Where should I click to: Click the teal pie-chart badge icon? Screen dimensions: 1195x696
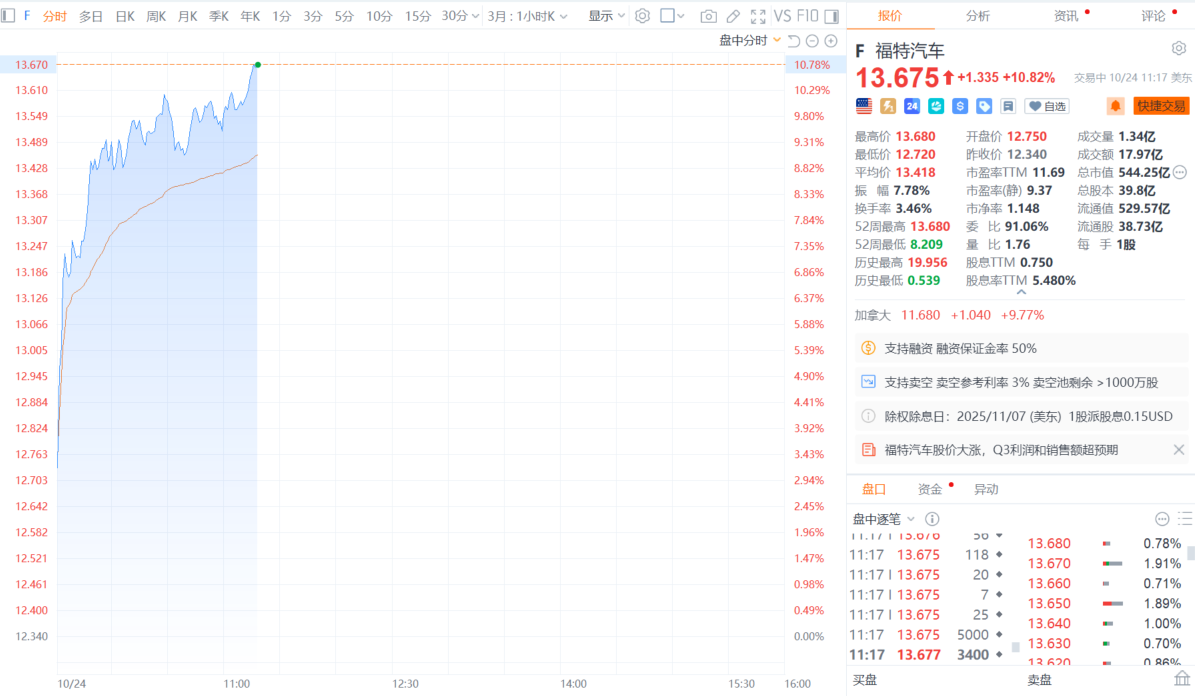point(936,106)
